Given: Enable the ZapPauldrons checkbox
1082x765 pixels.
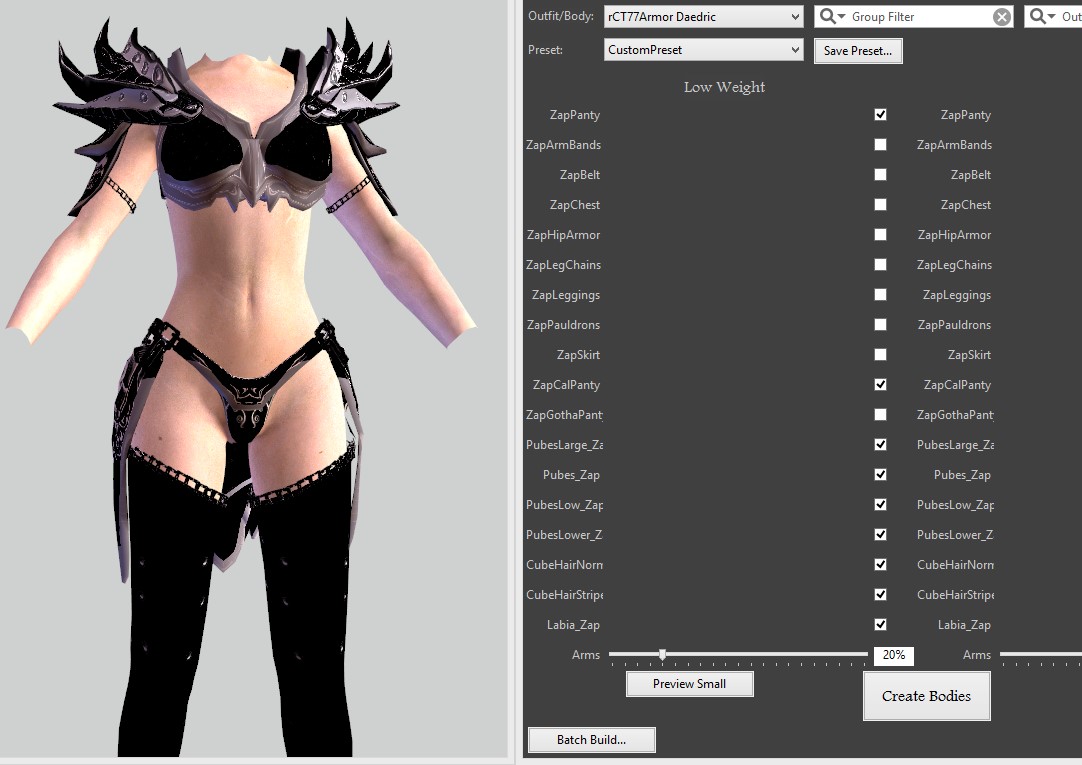Looking at the screenshot, I should coord(881,324).
